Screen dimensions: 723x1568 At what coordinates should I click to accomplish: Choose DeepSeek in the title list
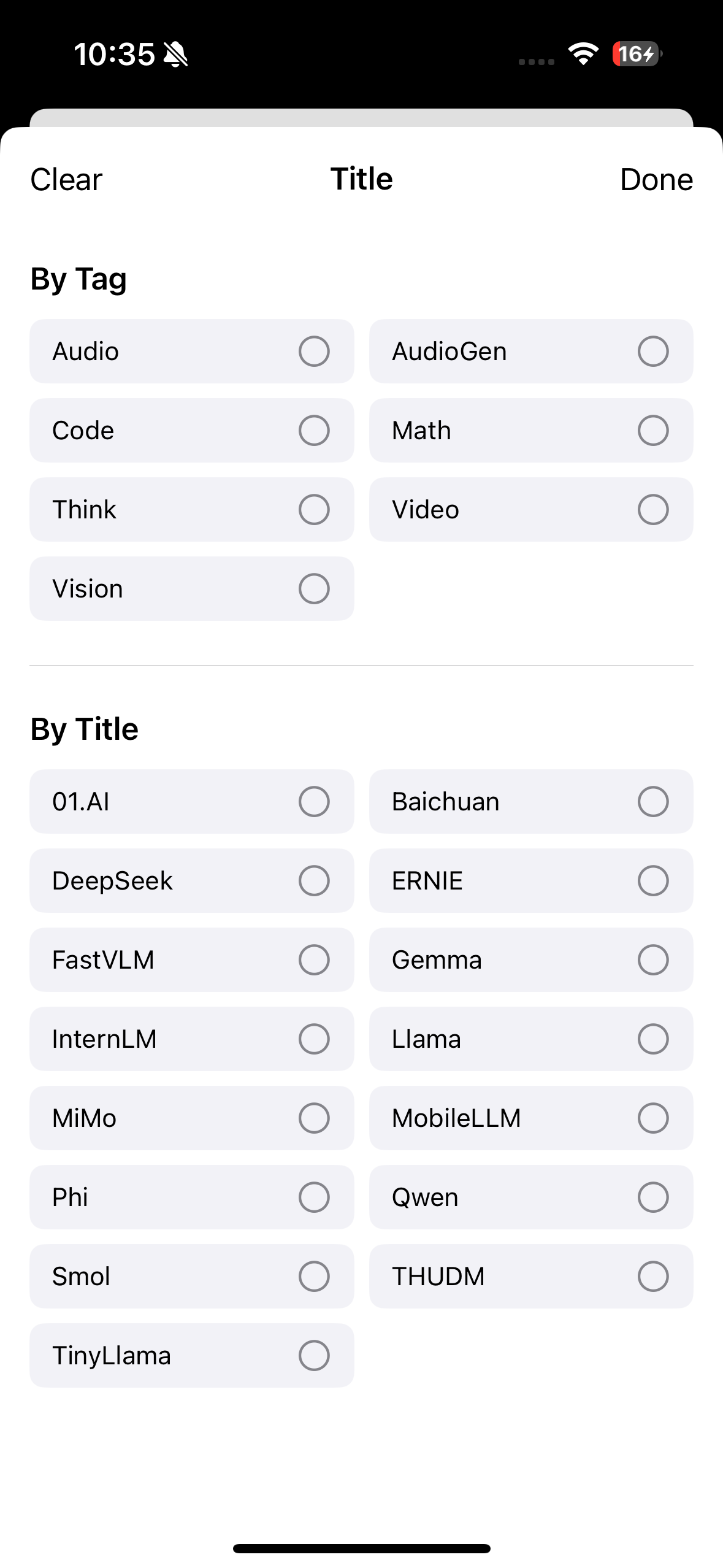coord(191,880)
